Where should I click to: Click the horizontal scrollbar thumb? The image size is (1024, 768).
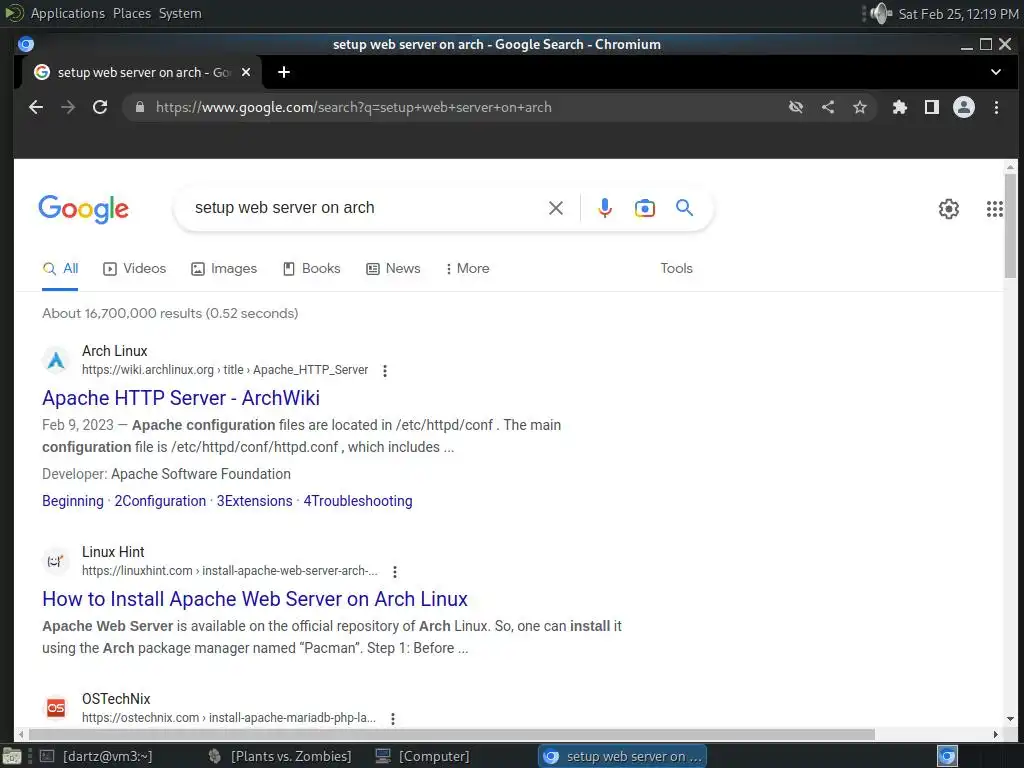tap(451, 735)
